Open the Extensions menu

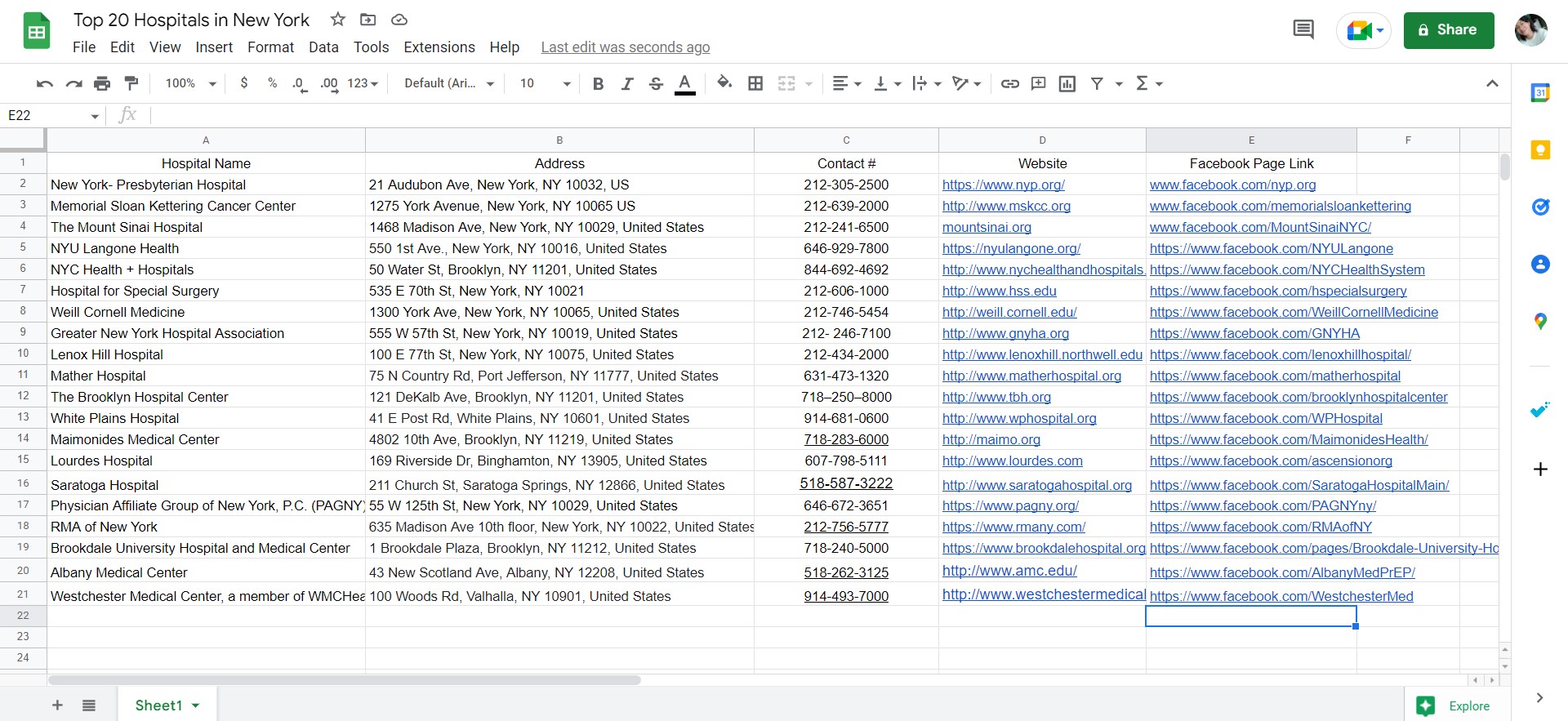click(x=439, y=47)
